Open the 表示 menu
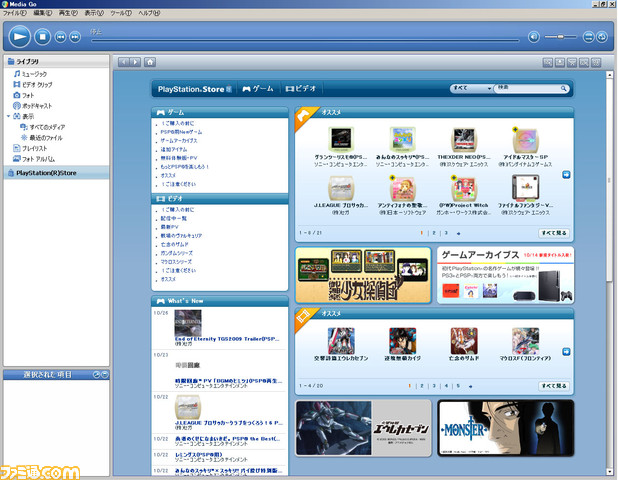This screenshot has height=480, width=618. coord(94,13)
